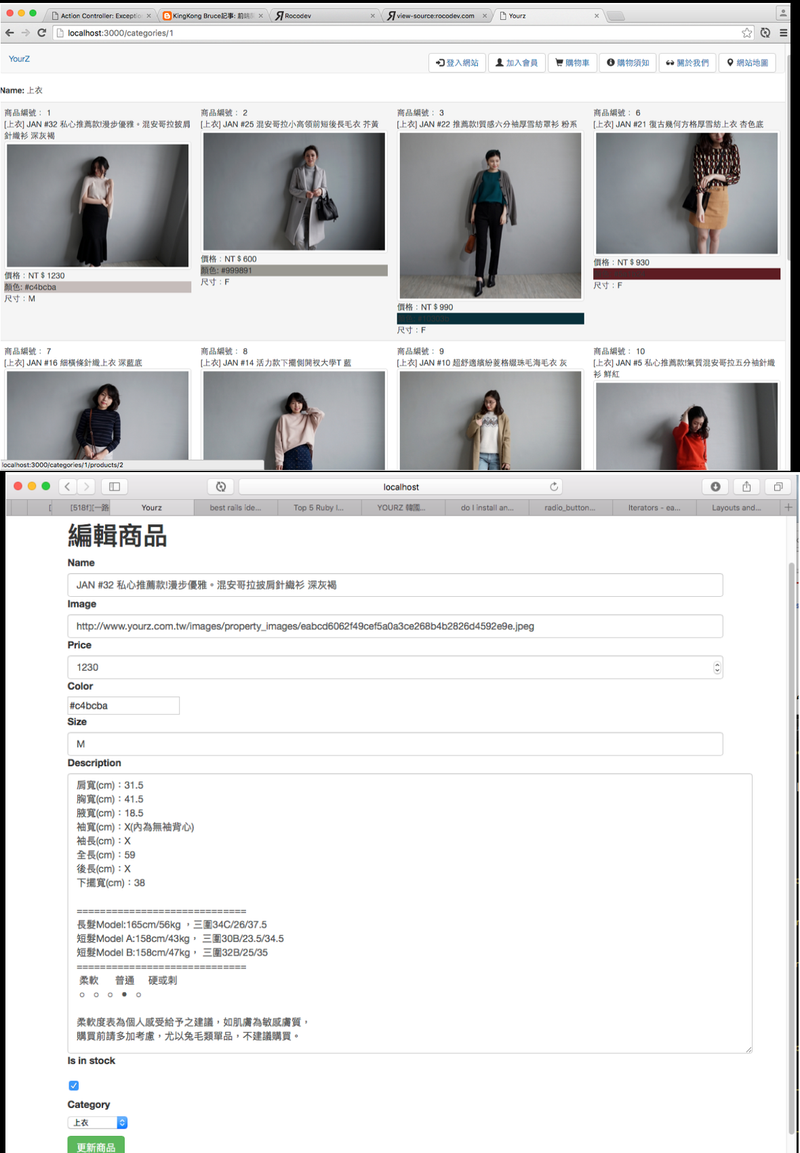Click the Color field showing #c4bcba
The height and width of the screenshot is (1153, 800).
(x=122, y=705)
